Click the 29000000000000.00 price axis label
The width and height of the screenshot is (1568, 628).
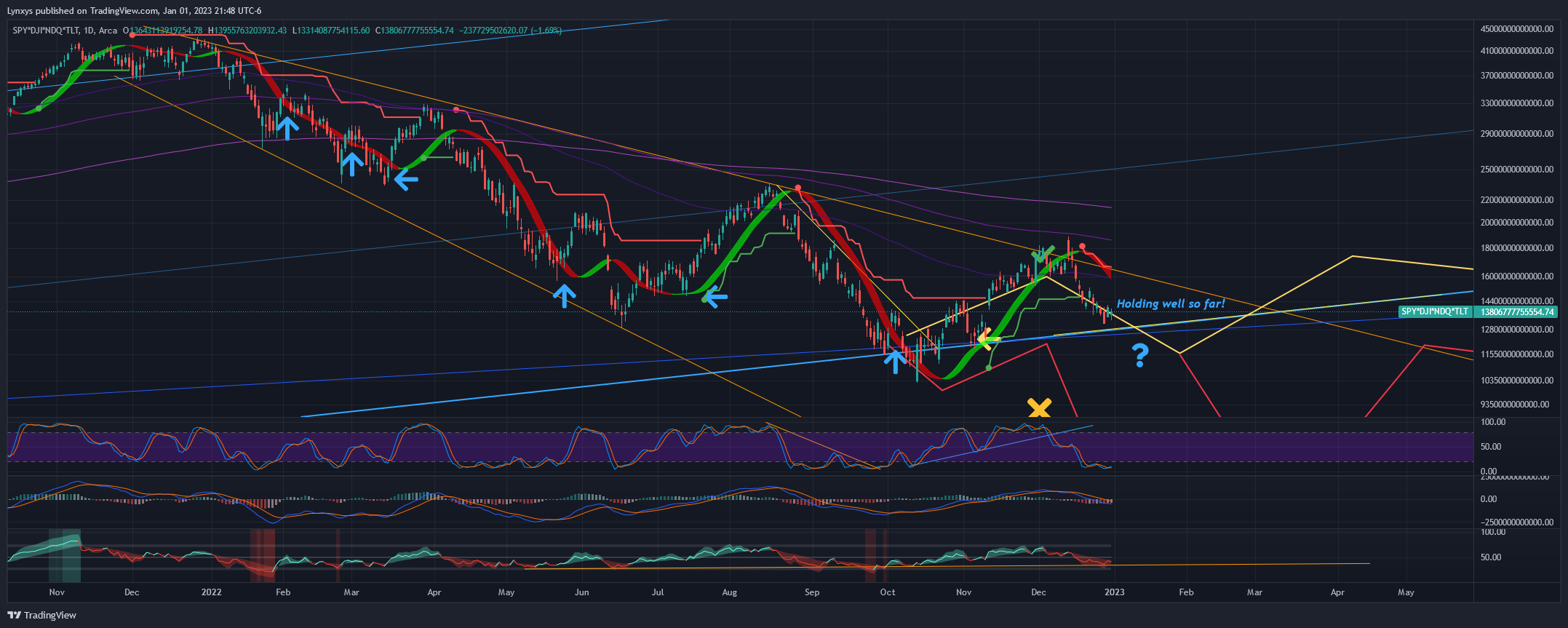tap(1516, 134)
